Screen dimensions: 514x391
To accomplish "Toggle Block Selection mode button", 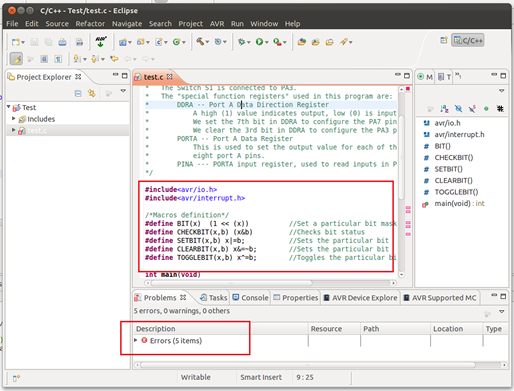I will pyautogui.click(x=44, y=59).
